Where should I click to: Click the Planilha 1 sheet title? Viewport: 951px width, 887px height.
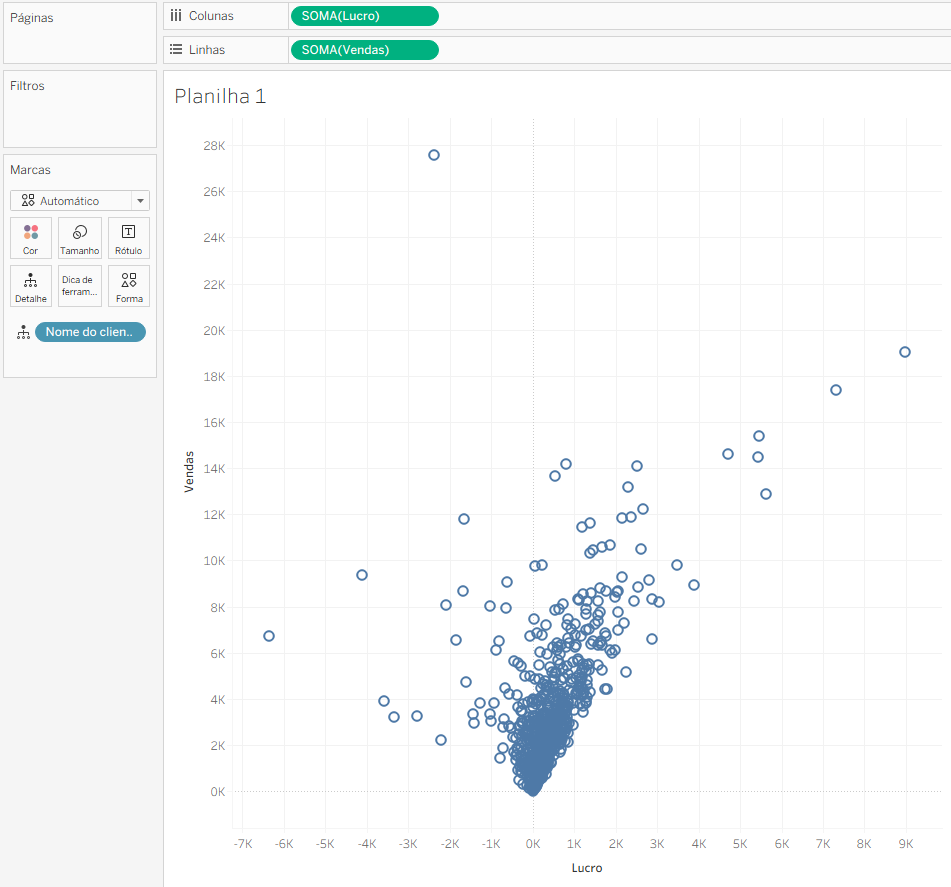220,96
